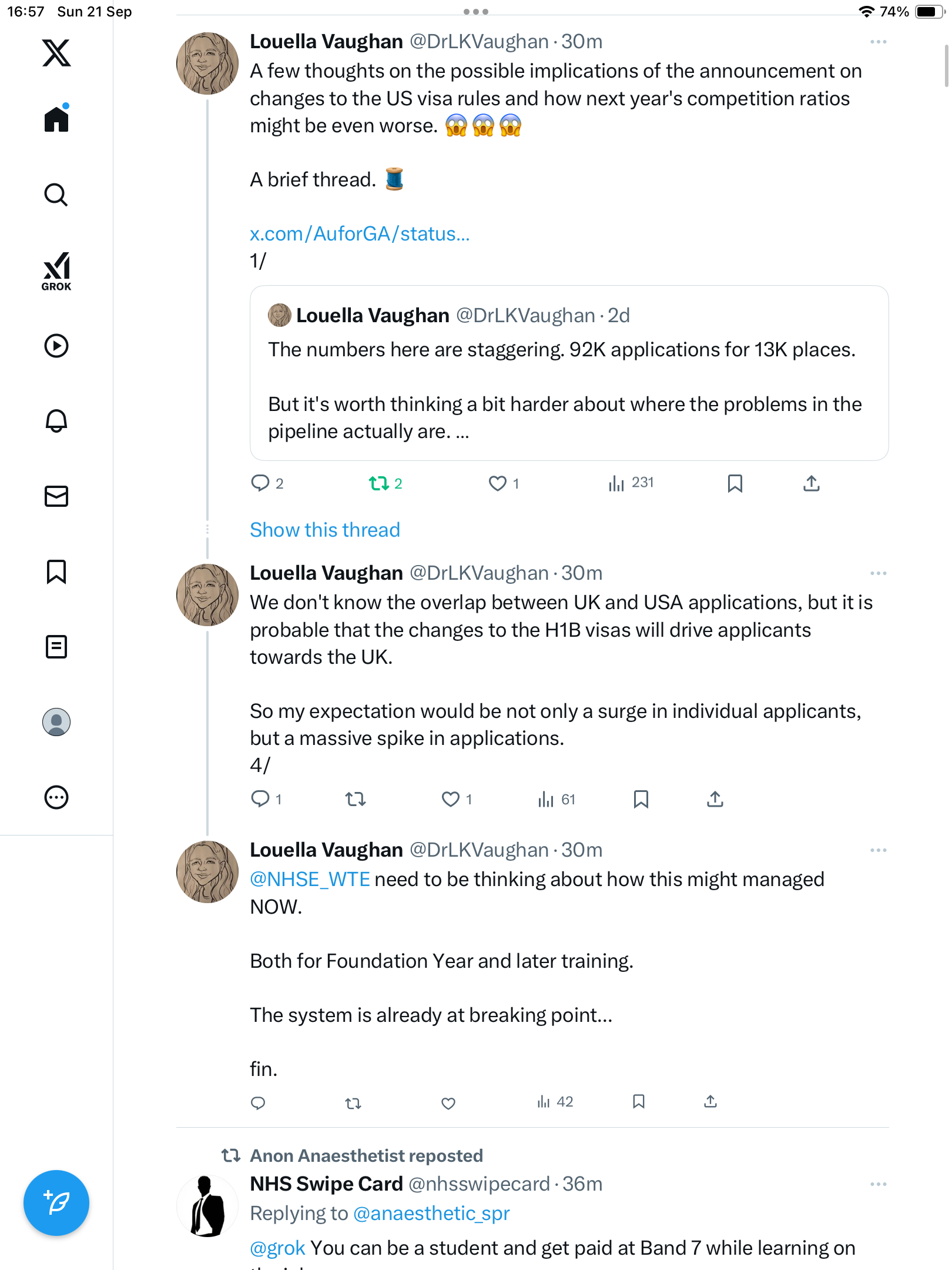Open the Video play icon in sidebar
Image resolution: width=952 pixels, height=1270 pixels.
click(x=56, y=346)
